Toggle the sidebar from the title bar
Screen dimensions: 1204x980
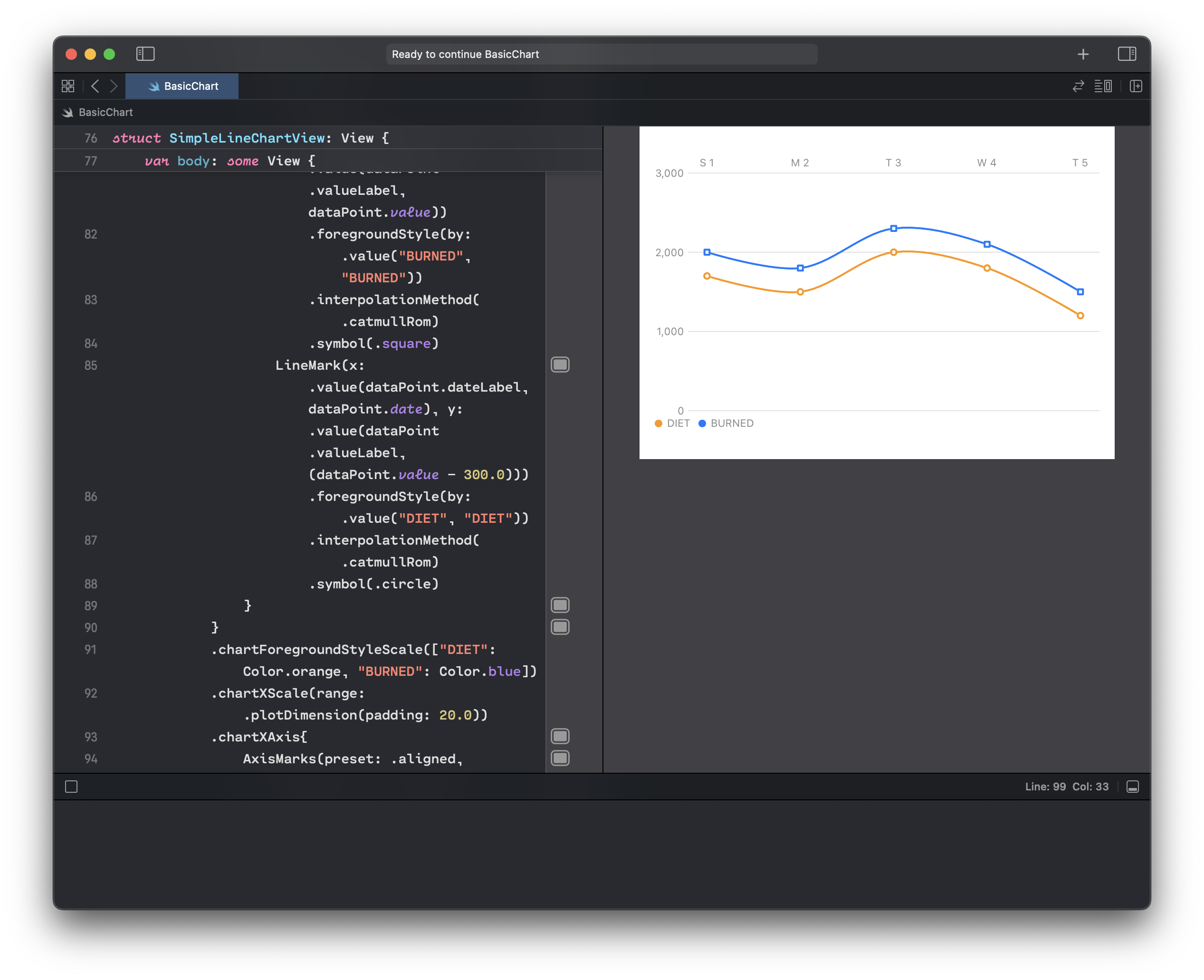pyautogui.click(x=145, y=54)
